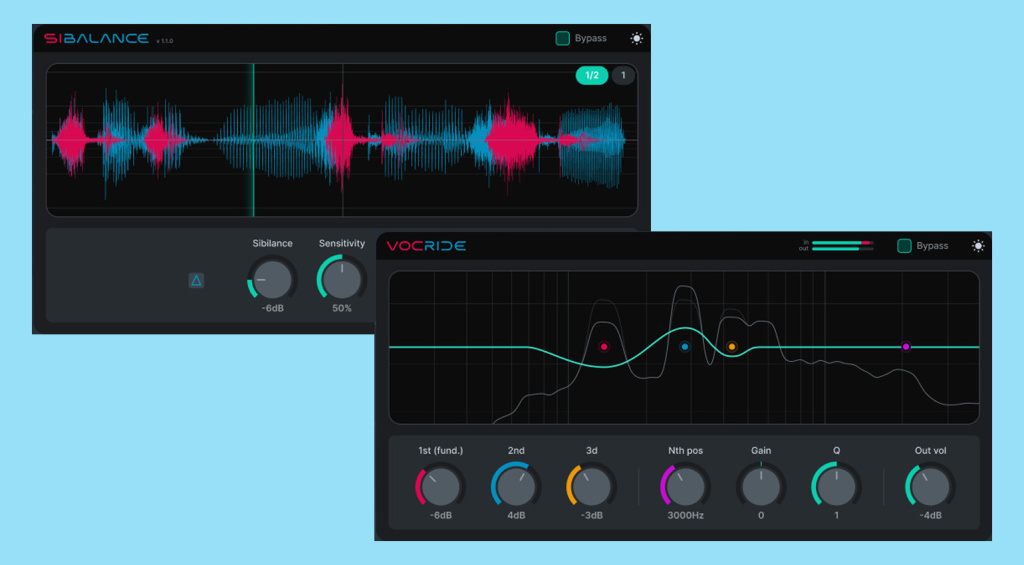Select the 1 zoom button in Sibalance
Viewport: 1024px width, 565px height.
623,75
